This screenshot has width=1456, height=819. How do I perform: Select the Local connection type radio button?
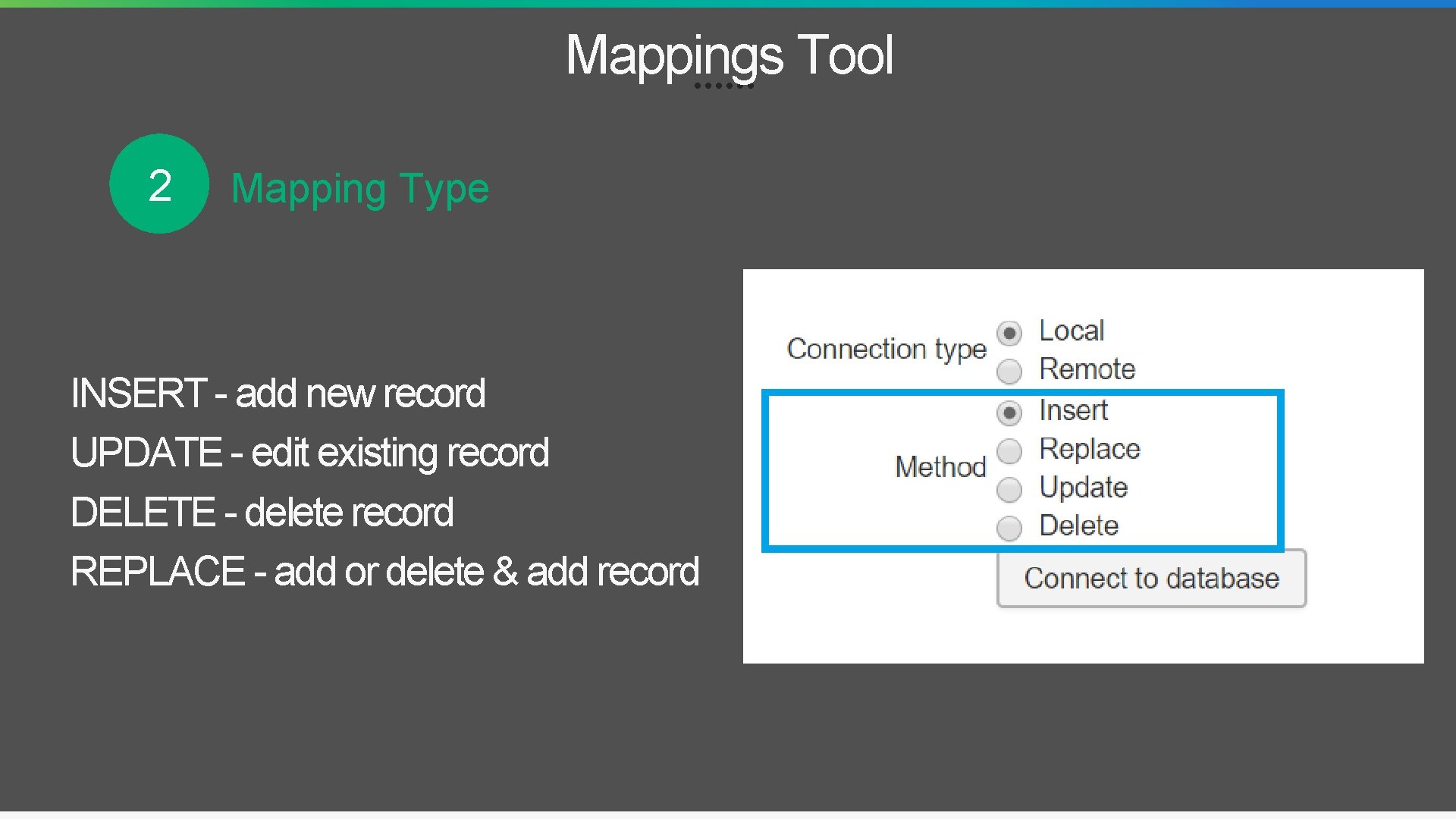coord(1009,333)
